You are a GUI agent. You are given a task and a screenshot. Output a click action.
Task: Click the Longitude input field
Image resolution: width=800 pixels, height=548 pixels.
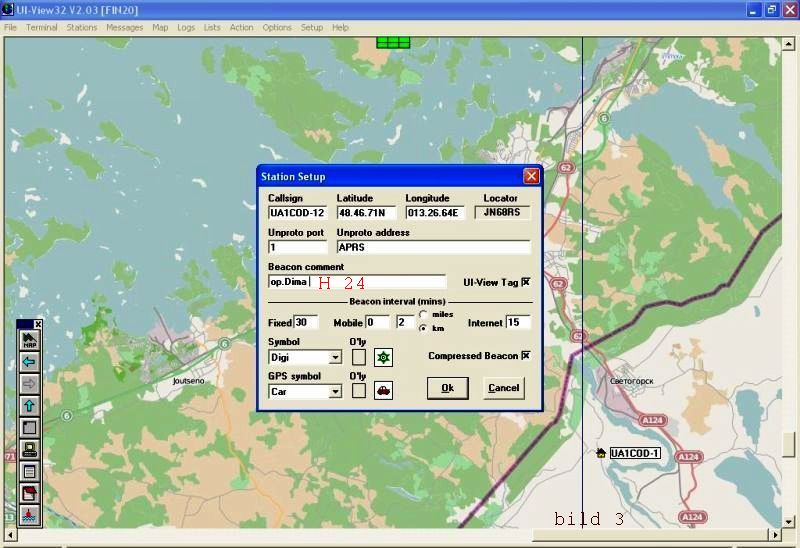pyautogui.click(x=435, y=213)
